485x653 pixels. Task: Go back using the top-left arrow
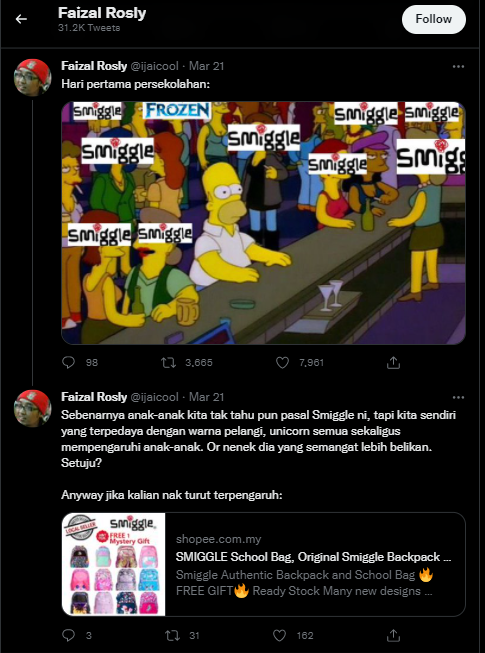tap(21, 19)
